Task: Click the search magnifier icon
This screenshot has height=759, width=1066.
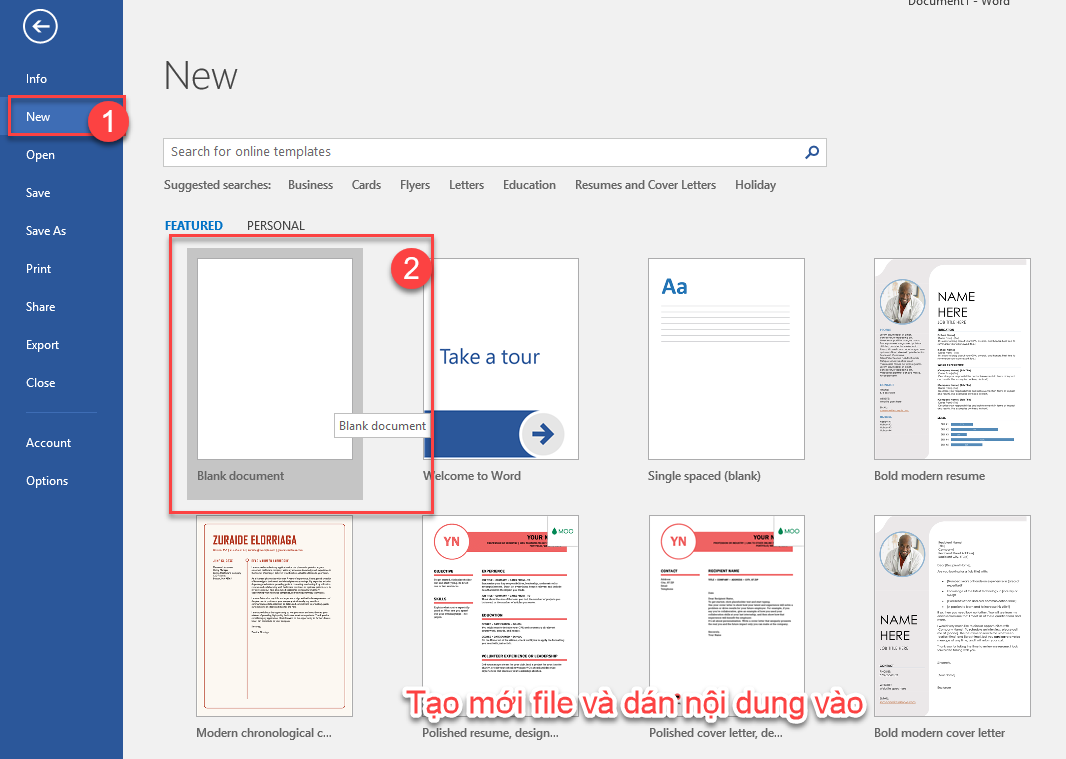Action: [x=812, y=152]
